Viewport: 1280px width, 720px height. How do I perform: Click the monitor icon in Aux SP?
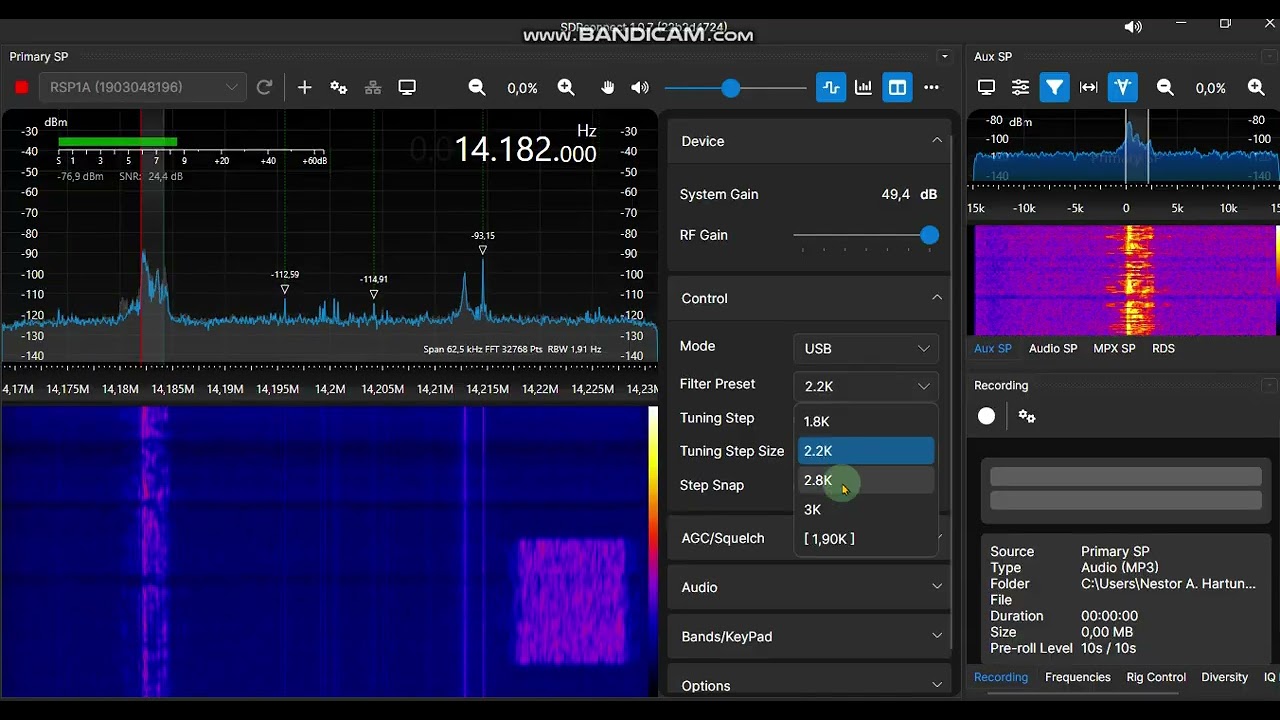coord(986,88)
